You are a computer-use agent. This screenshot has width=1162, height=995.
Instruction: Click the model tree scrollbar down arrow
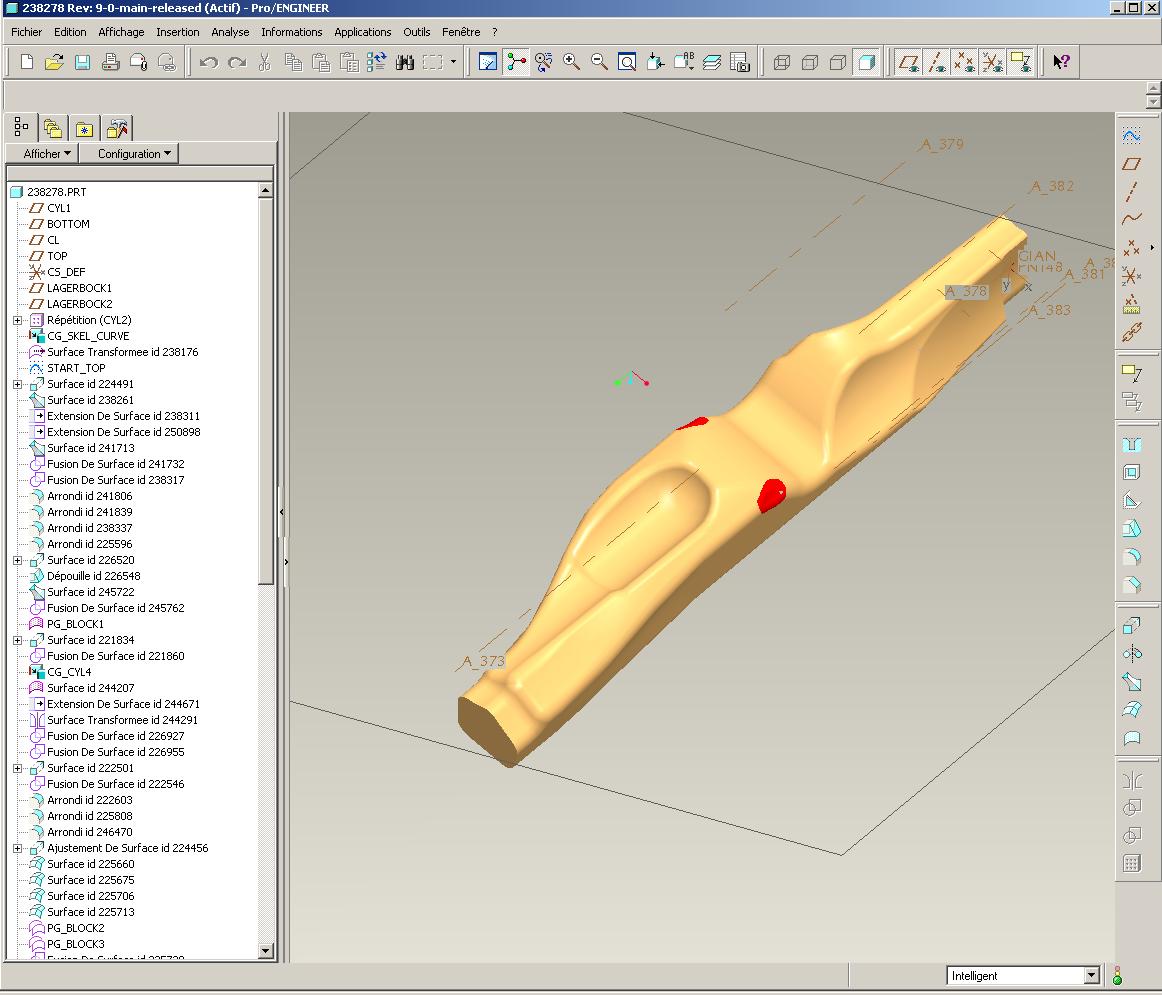(265, 951)
